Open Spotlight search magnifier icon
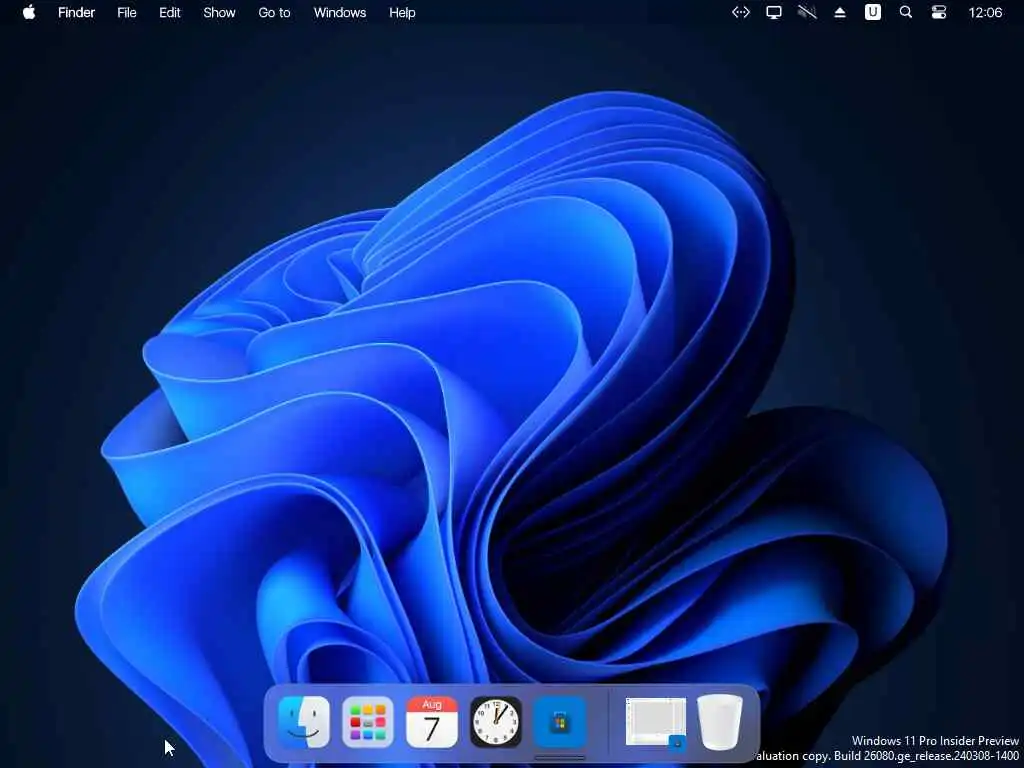This screenshot has width=1024, height=768. coord(906,12)
